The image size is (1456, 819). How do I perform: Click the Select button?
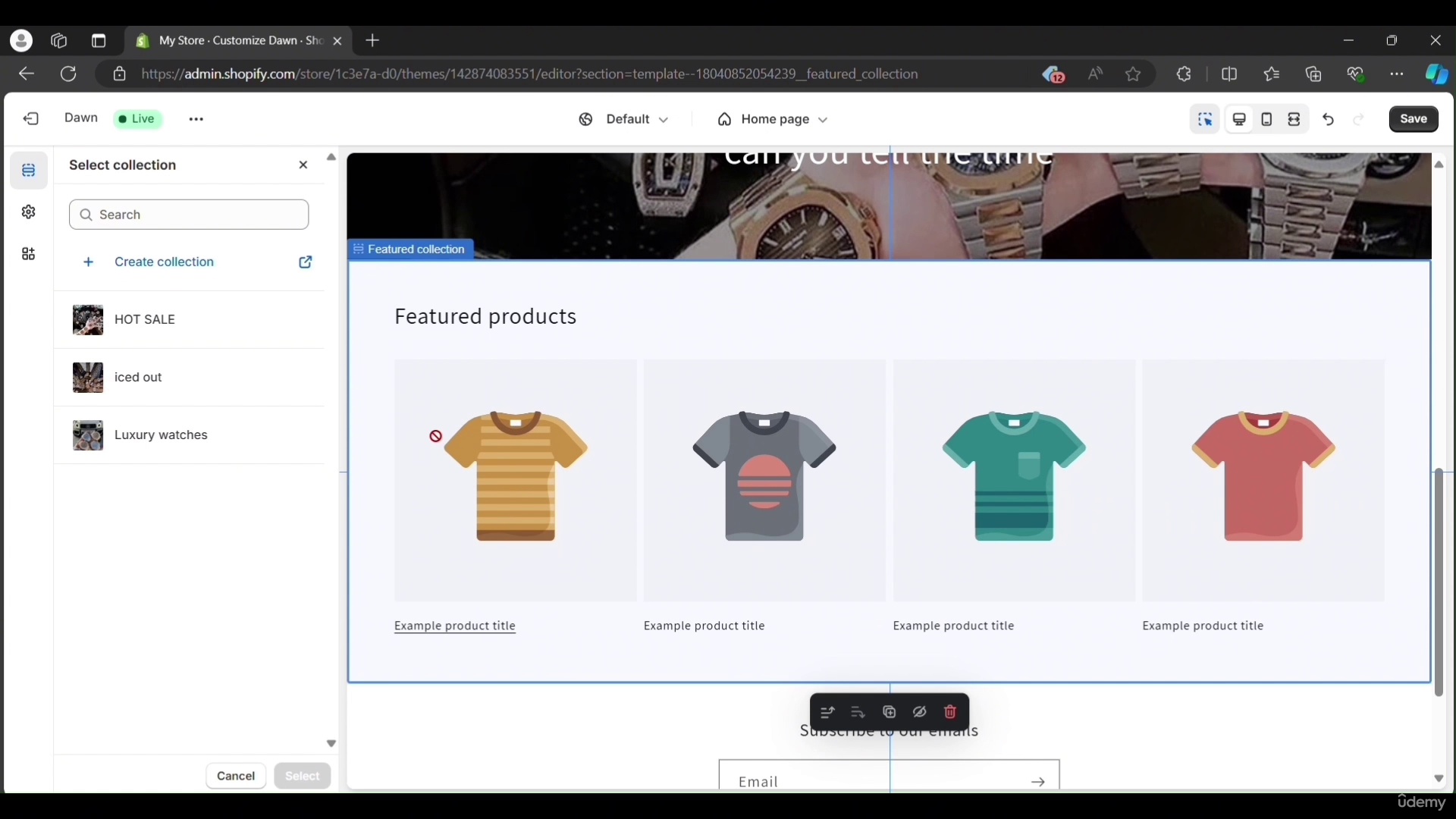[302, 775]
